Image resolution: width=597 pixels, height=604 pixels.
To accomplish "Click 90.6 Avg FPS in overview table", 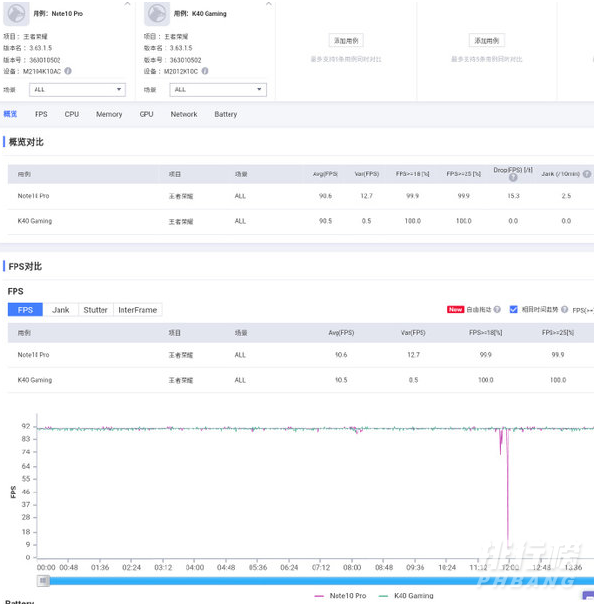I will click(325, 196).
